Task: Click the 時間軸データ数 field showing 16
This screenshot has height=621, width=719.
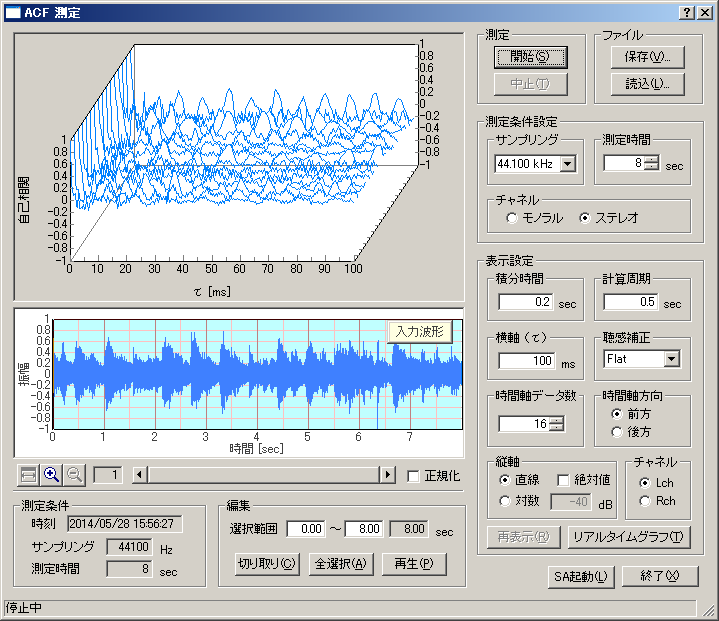Action: 524,424
